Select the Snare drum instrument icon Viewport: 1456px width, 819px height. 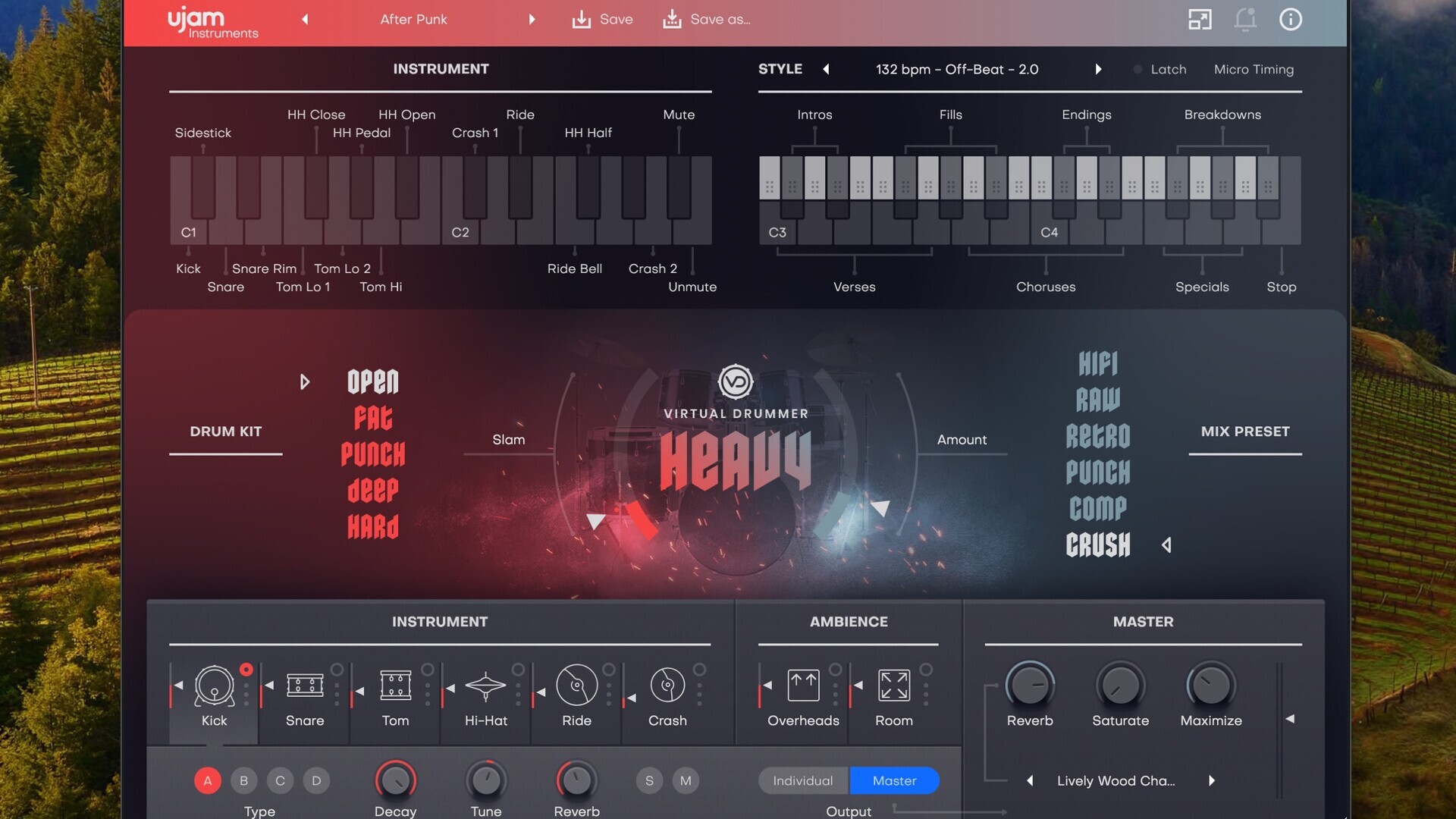tap(305, 686)
